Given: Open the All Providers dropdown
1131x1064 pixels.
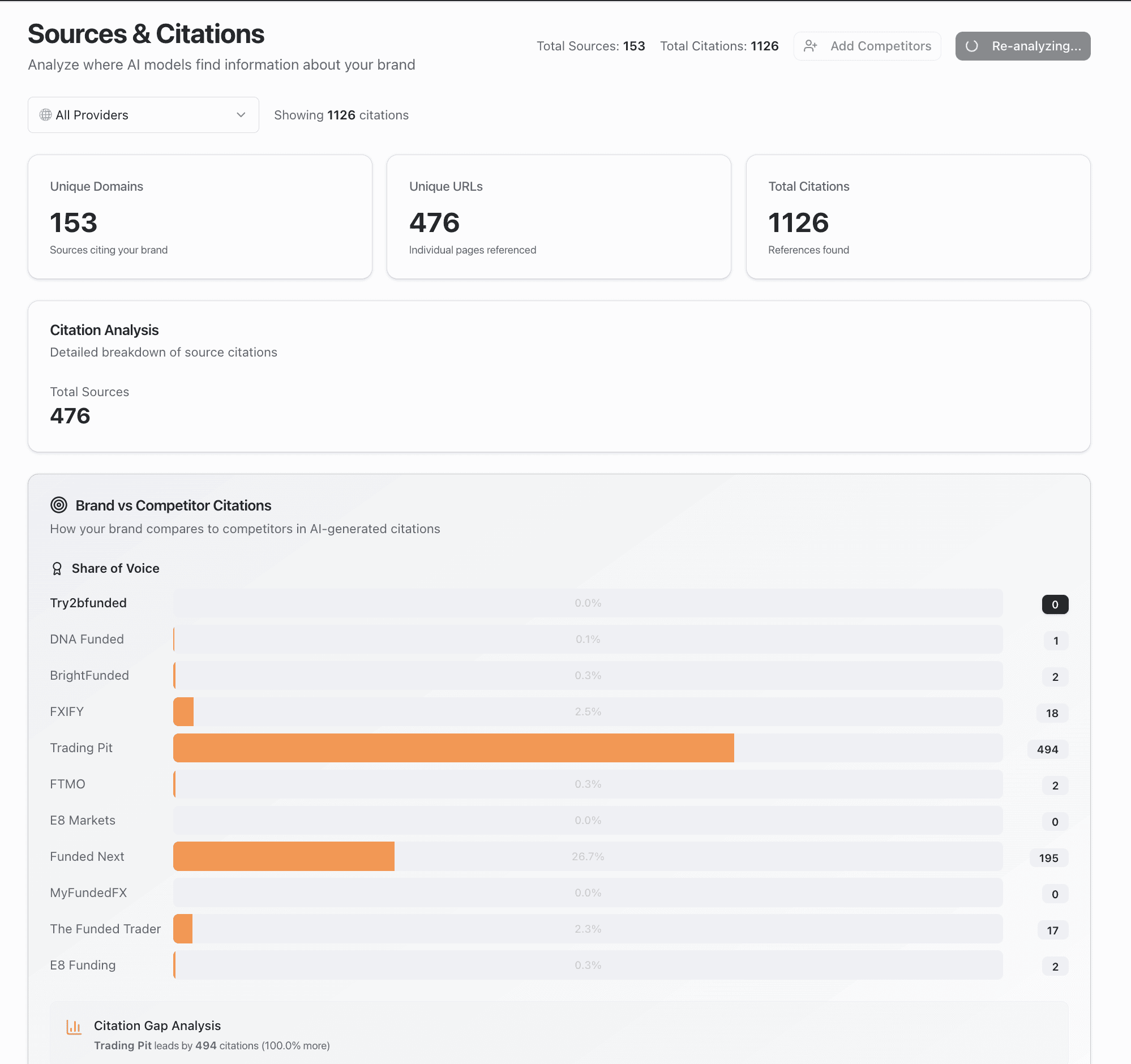Looking at the screenshot, I should (x=143, y=115).
